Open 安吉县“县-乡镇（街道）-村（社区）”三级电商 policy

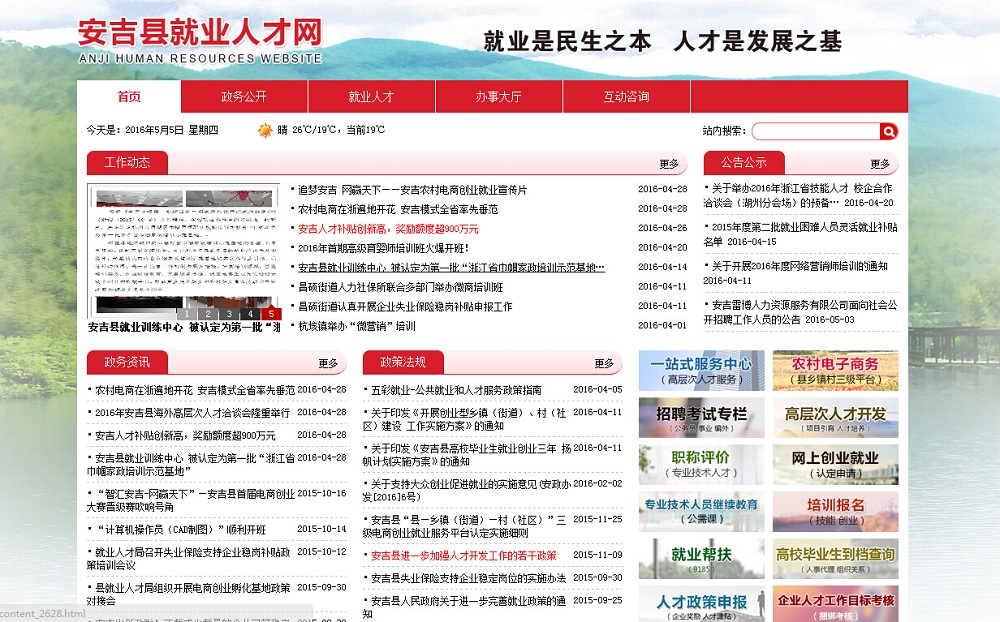pos(465,526)
